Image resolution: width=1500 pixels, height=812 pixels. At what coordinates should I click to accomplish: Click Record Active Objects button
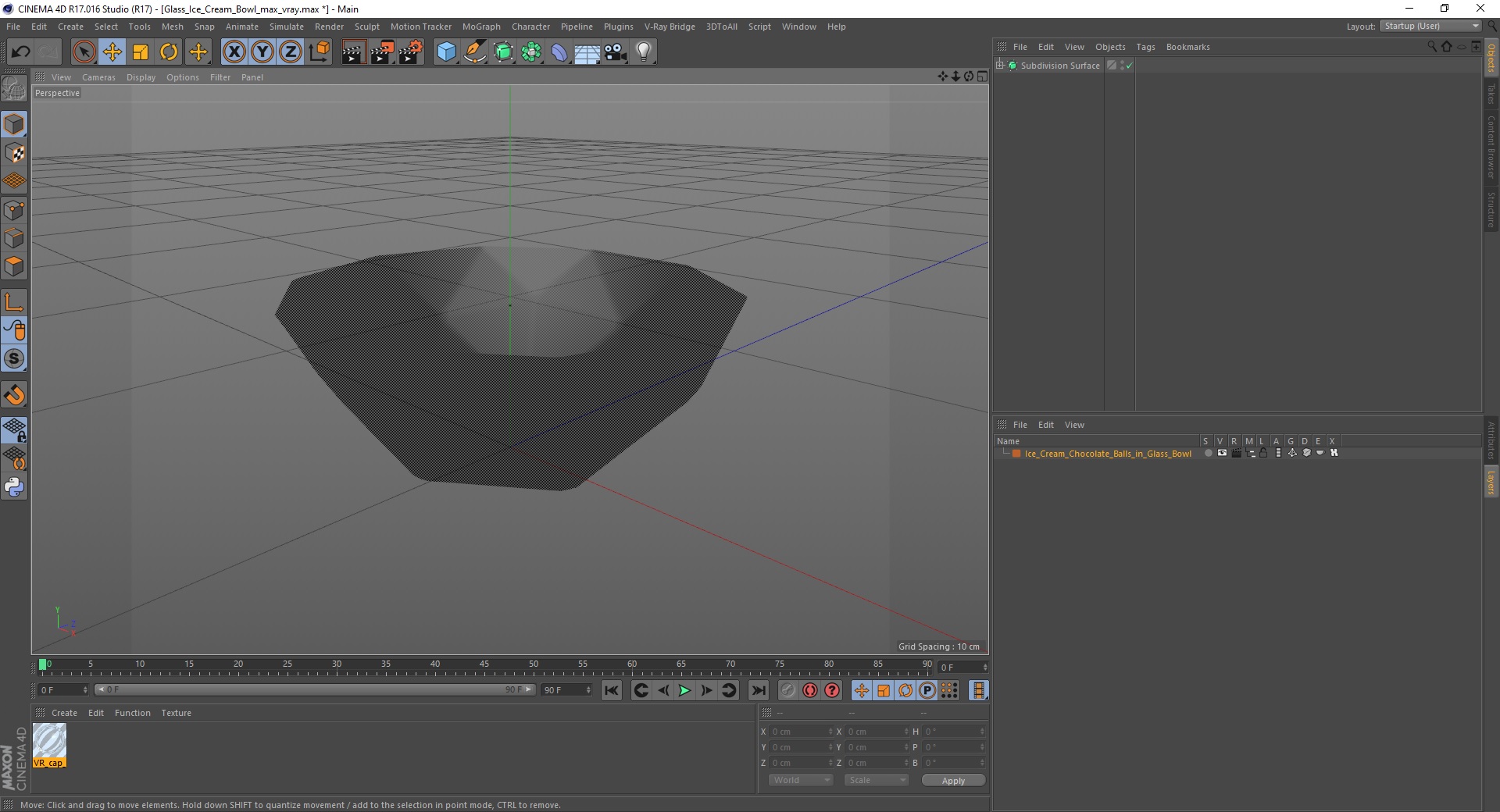point(788,690)
